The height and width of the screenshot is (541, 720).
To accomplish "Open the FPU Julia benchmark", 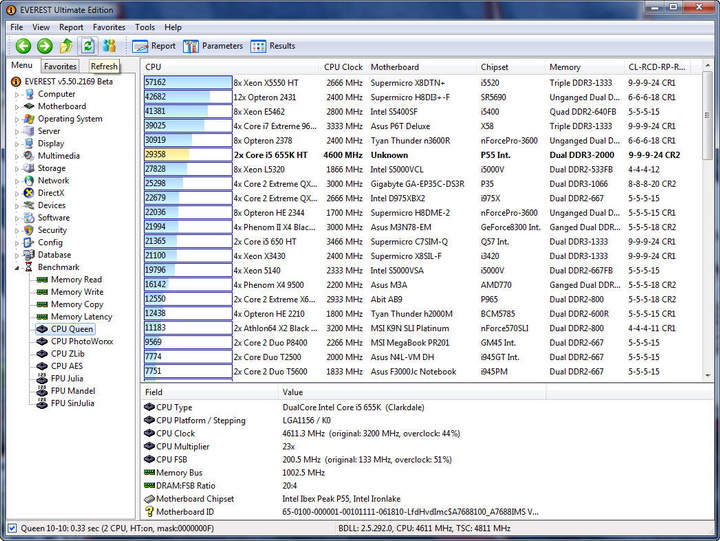I will [x=60, y=379].
